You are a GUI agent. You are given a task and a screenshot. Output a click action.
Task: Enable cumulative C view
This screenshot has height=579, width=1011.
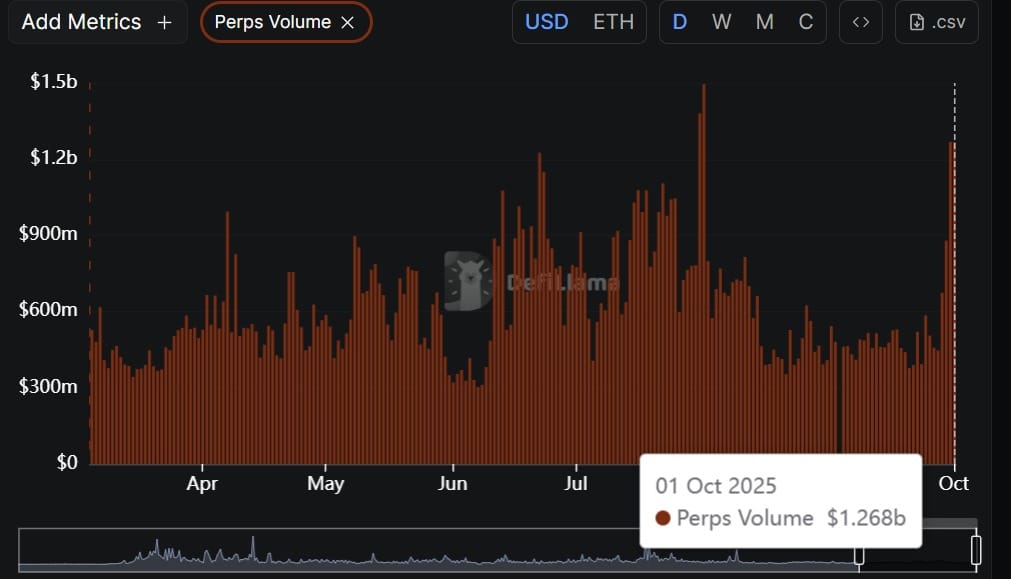point(806,22)
